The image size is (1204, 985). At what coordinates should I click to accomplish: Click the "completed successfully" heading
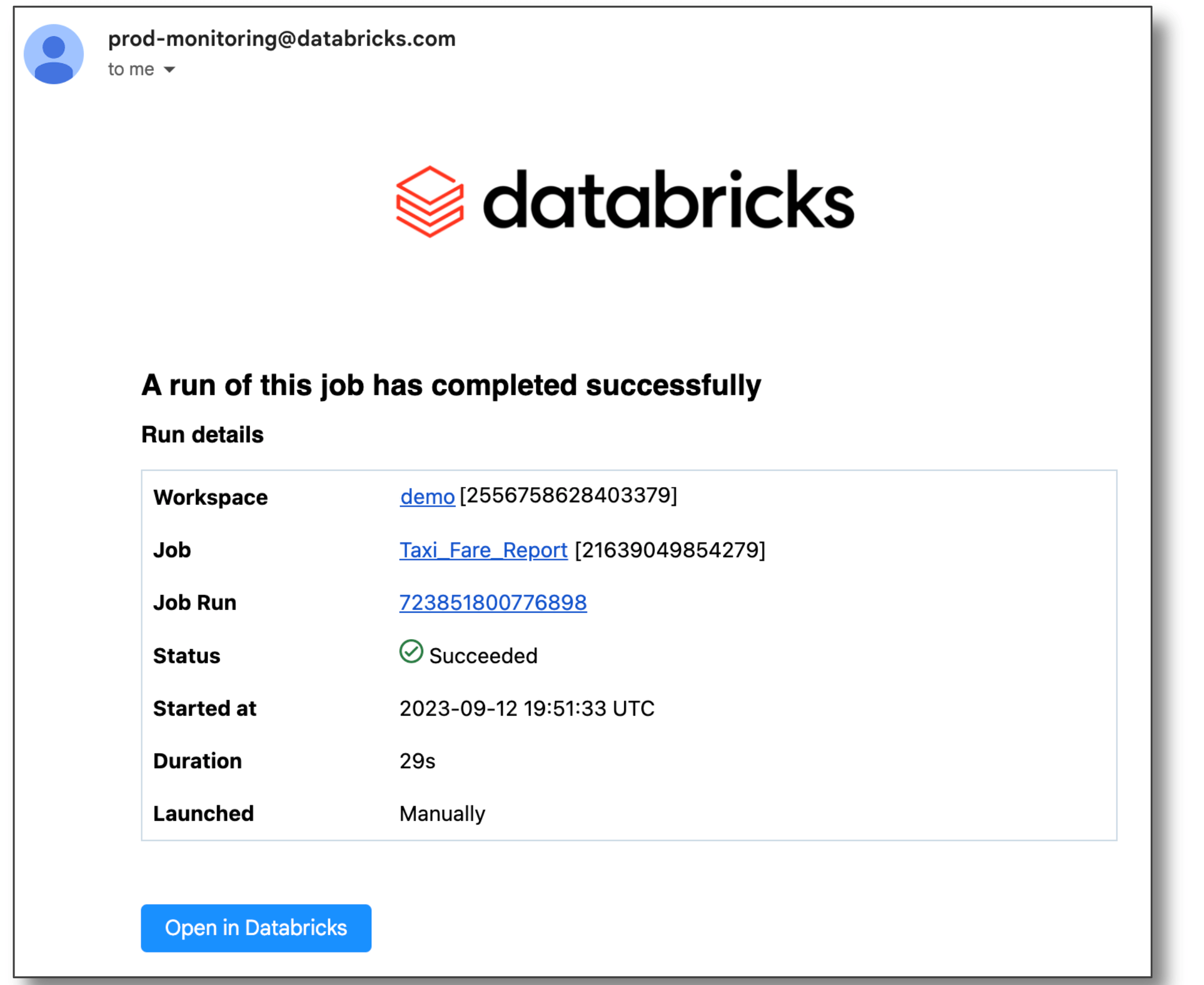click(451, 385)
